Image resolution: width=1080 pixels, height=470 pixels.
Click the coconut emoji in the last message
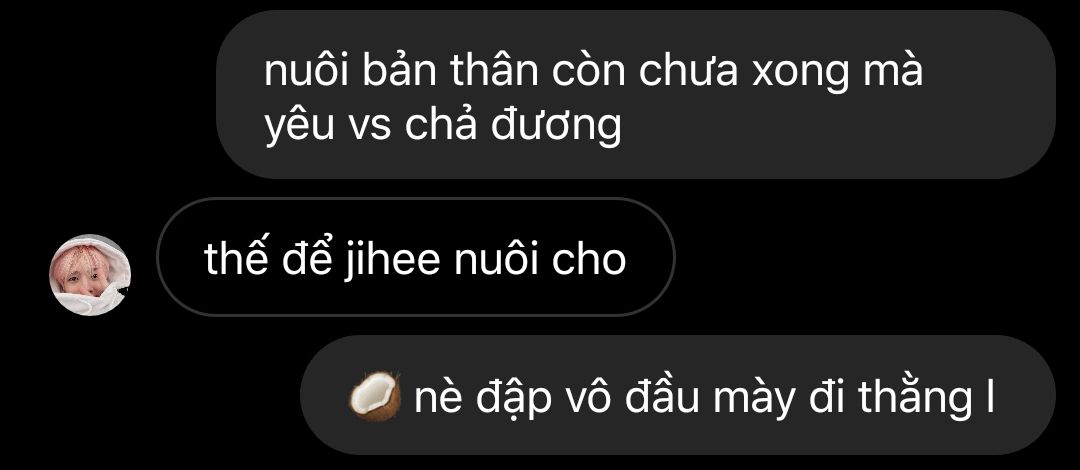375,396
